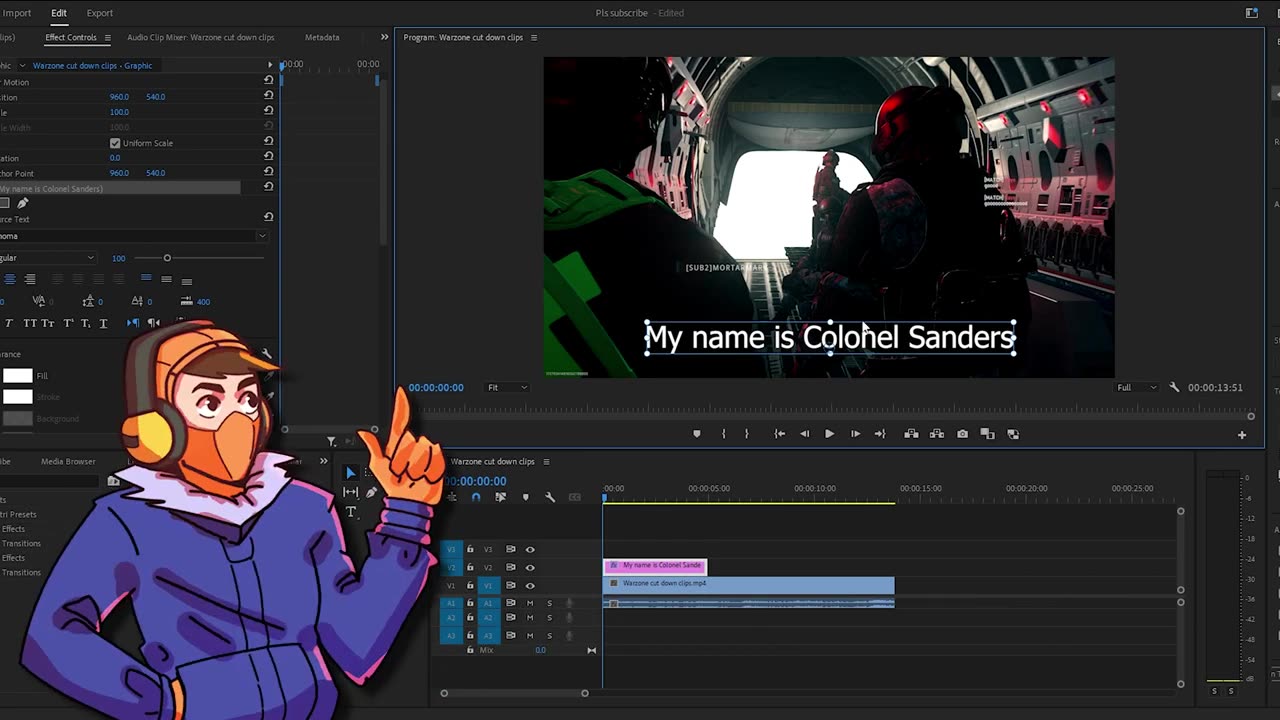Solo audio track A3
Image resolution: width=1280 pixels, height=720 pixels.
tap(549, 635)
